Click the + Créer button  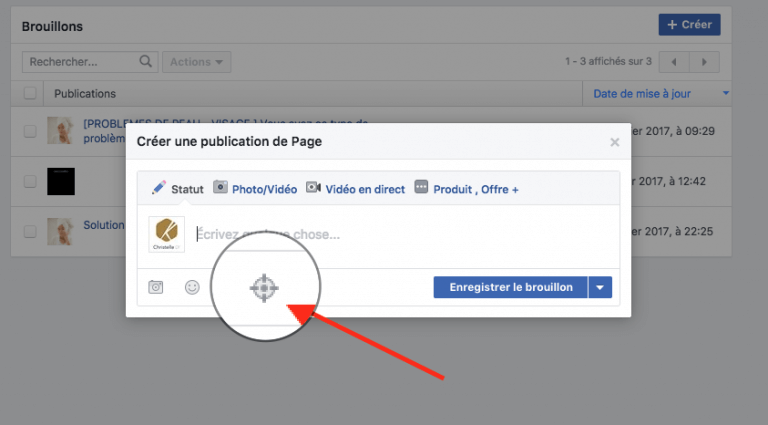(x=689, y=24)
